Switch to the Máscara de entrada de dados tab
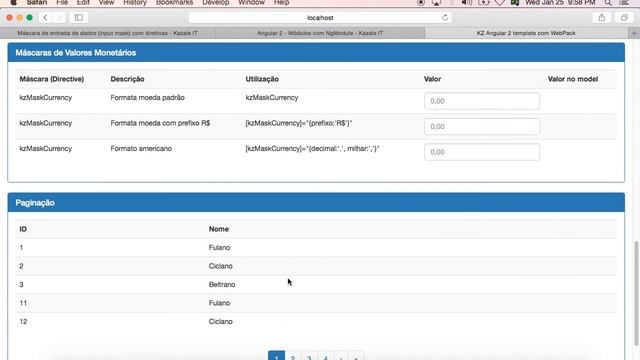Viewport: 640px width, 360px height. pos(108,33)
